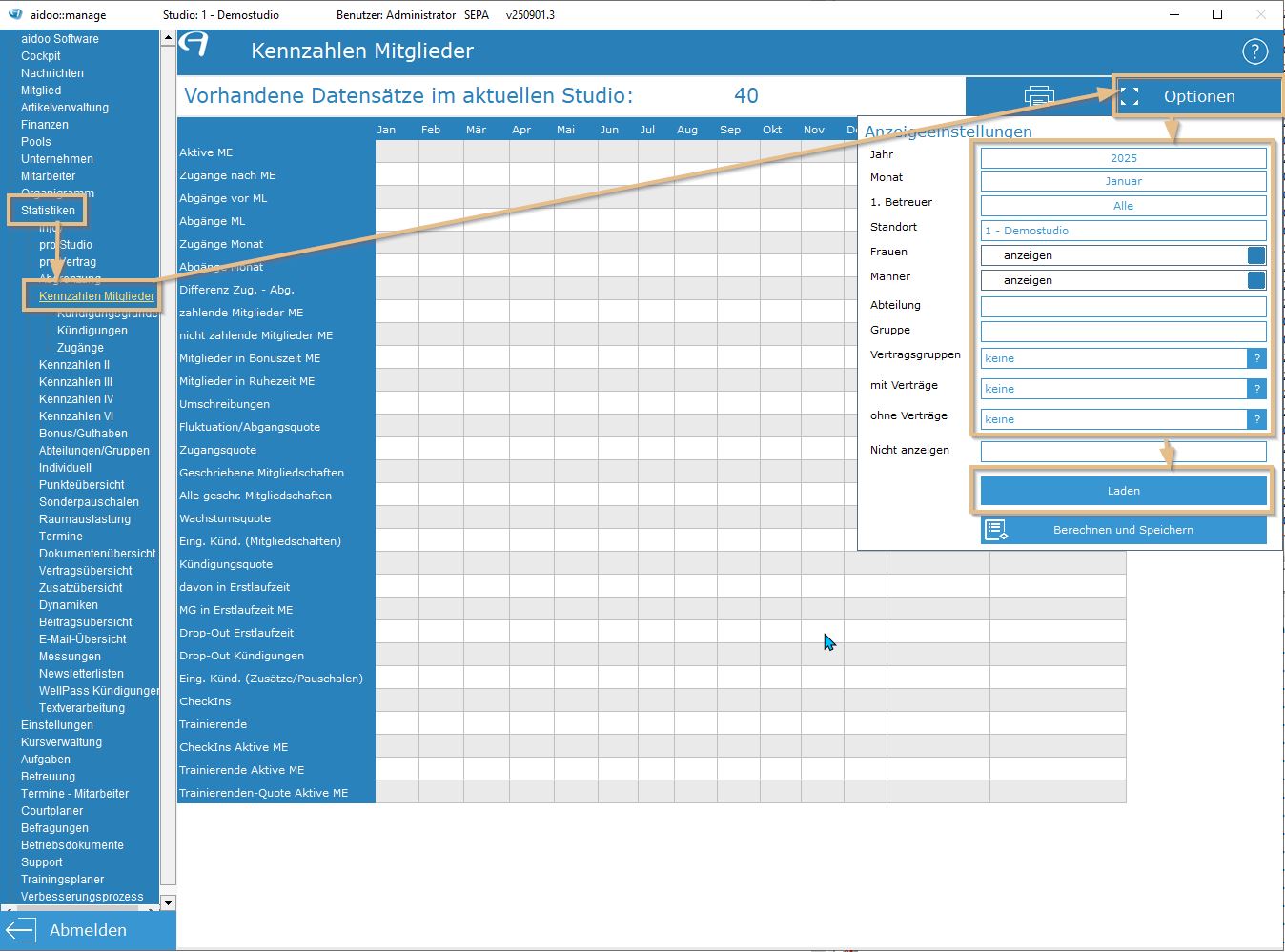Click sidebar scrollbar down arrow
1285x952 pixels.
(168, 902)
